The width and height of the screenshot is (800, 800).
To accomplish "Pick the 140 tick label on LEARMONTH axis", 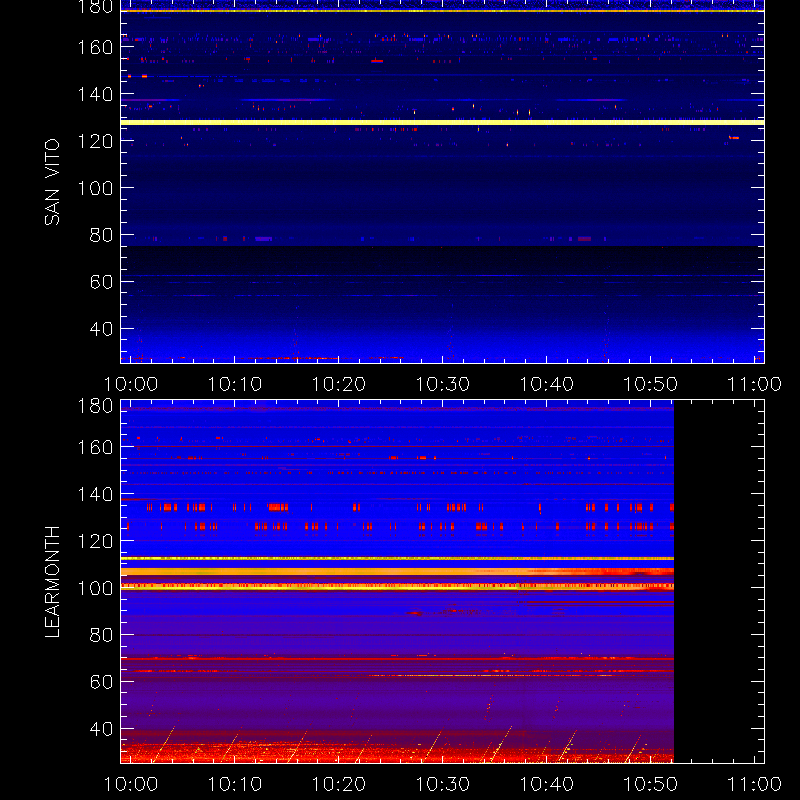I will 95,494.
